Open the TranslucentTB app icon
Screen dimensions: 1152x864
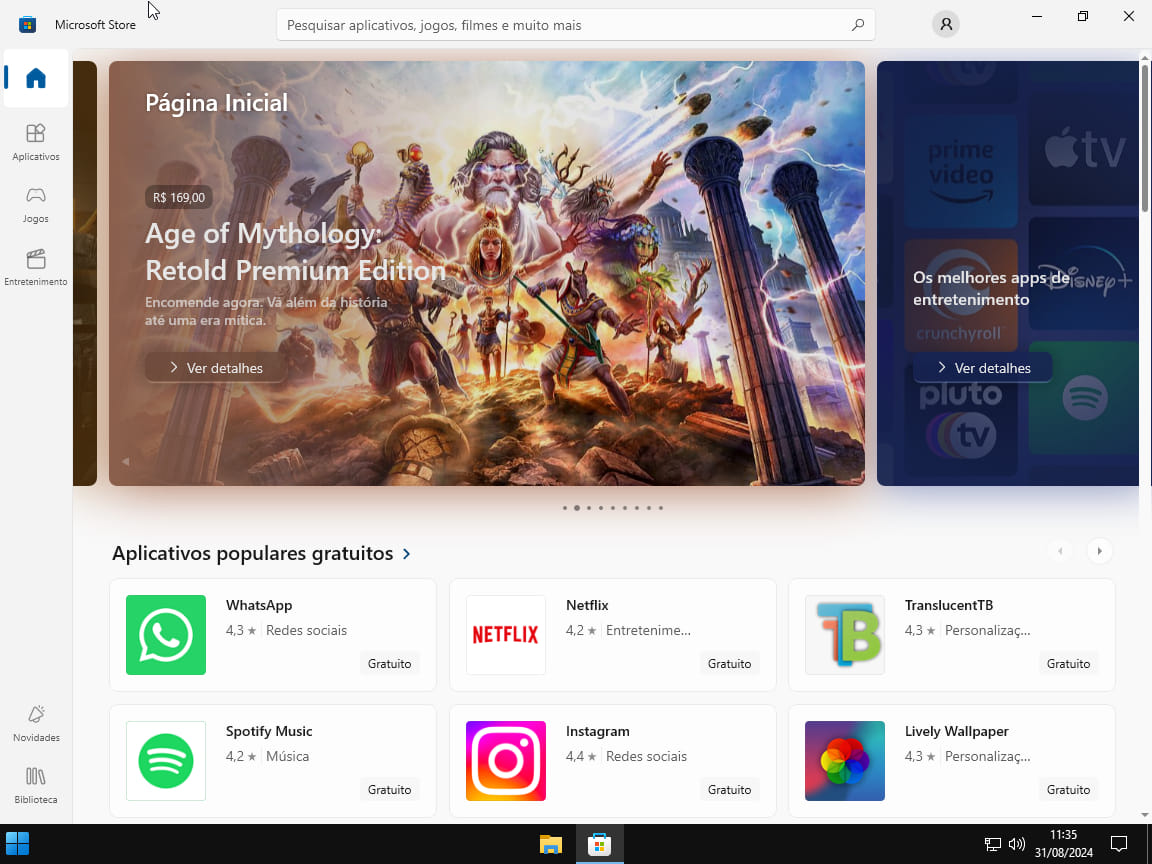tap(844, 635)
